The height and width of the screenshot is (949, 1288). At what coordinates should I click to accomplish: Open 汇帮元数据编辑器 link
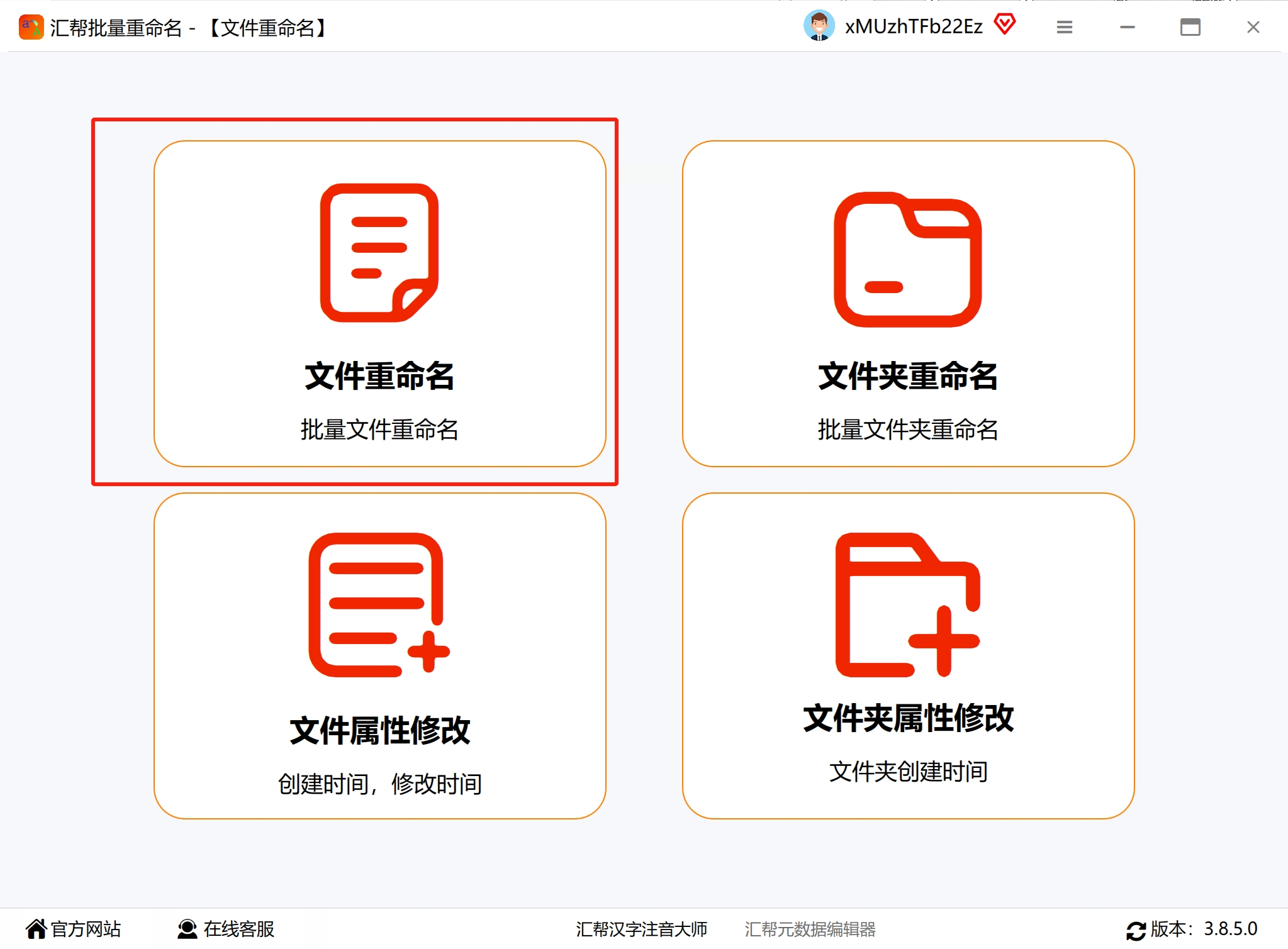[810, 929]
